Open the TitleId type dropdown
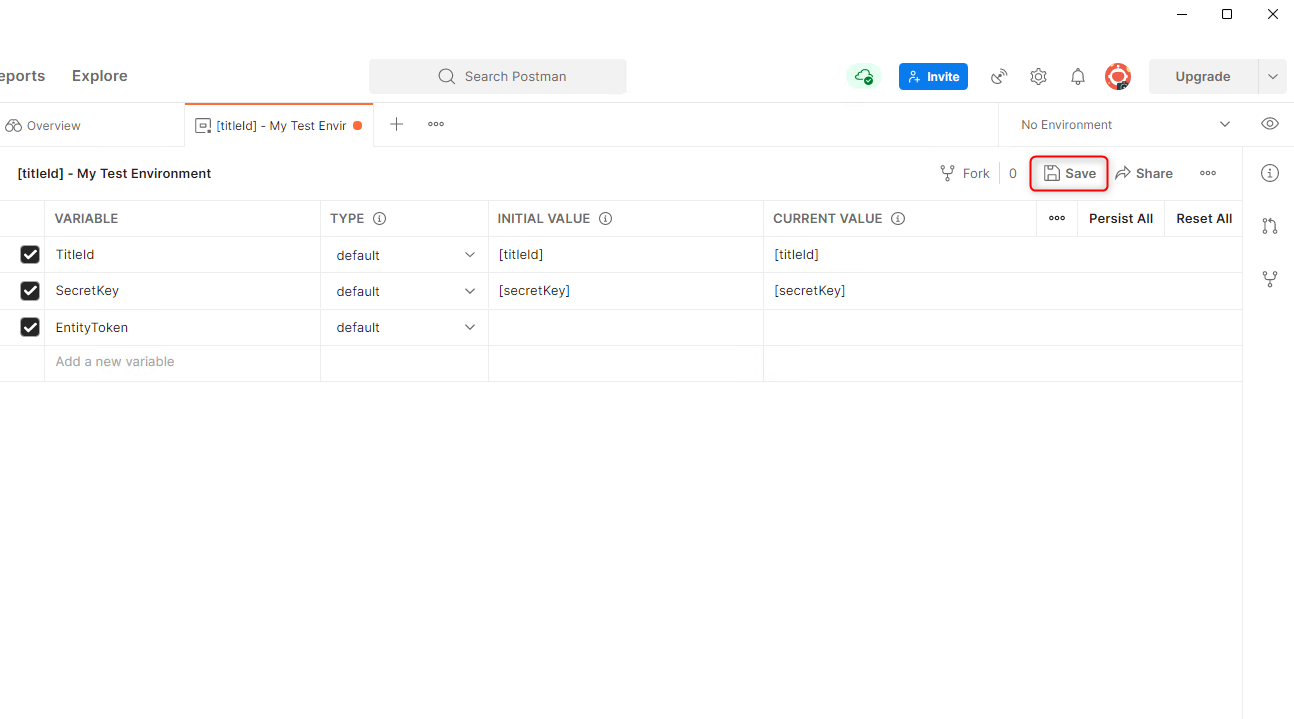 [469, 254]
